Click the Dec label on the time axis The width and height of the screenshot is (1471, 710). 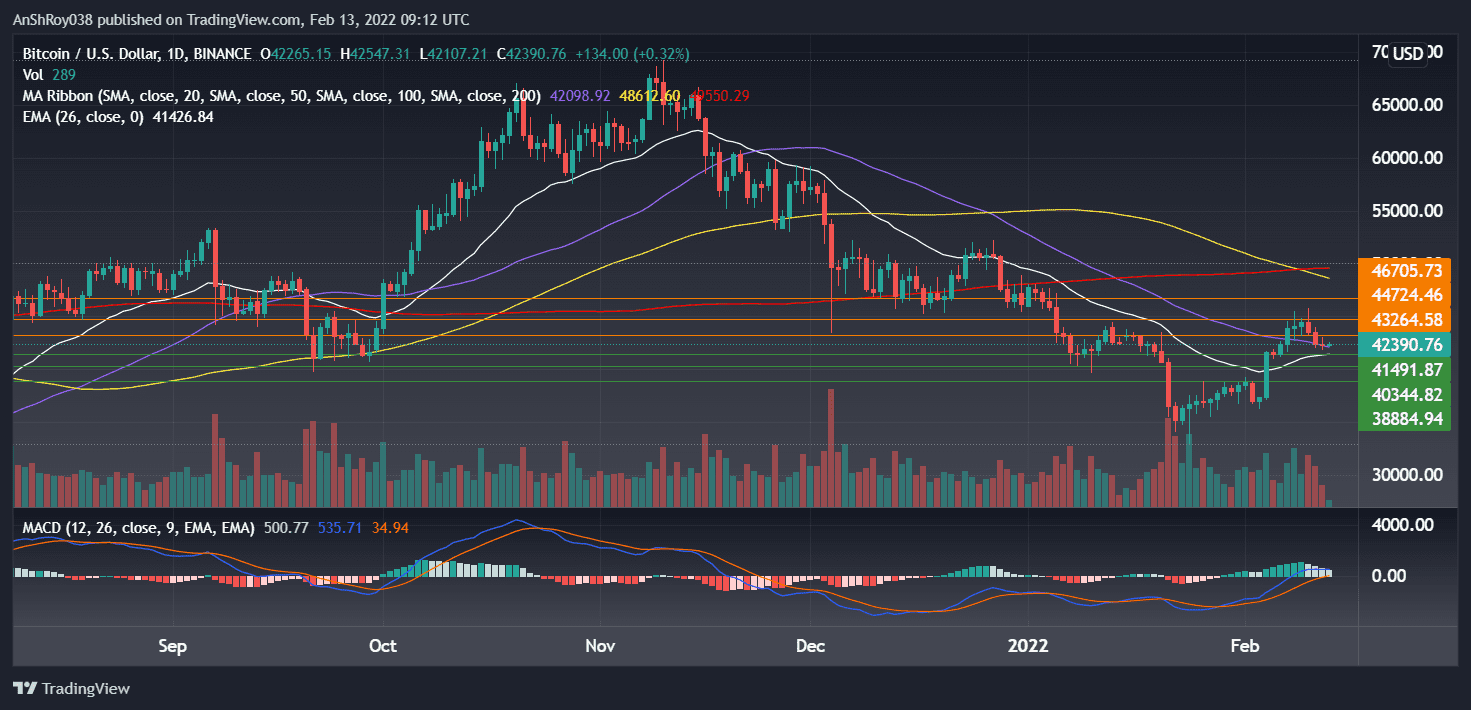[x=810, y=646]
